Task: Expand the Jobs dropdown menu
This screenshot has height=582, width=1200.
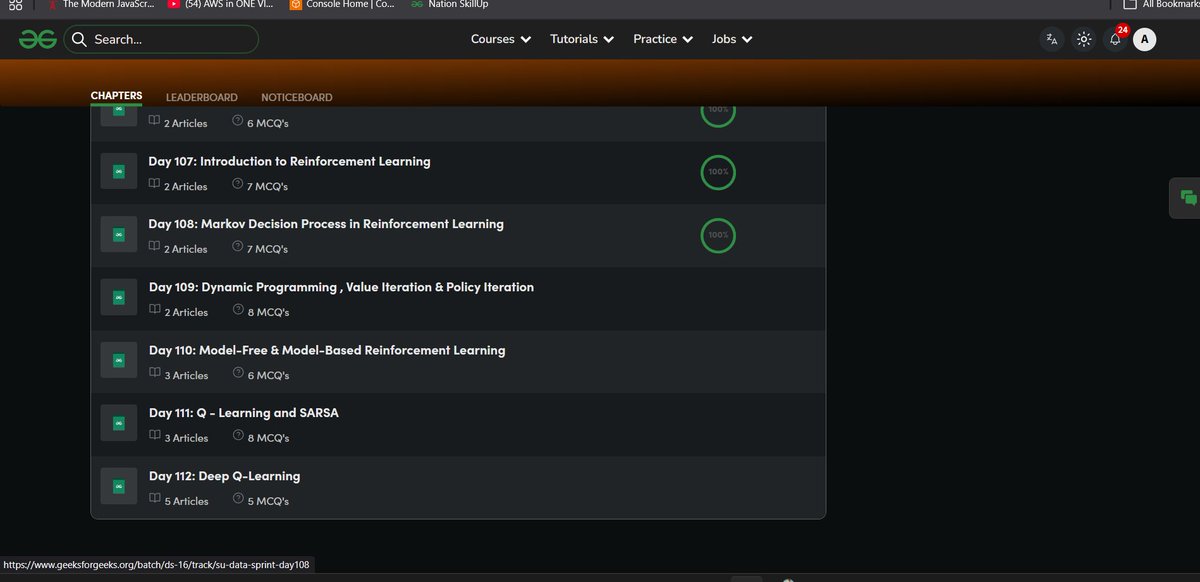Action: [x=732, y=39]
